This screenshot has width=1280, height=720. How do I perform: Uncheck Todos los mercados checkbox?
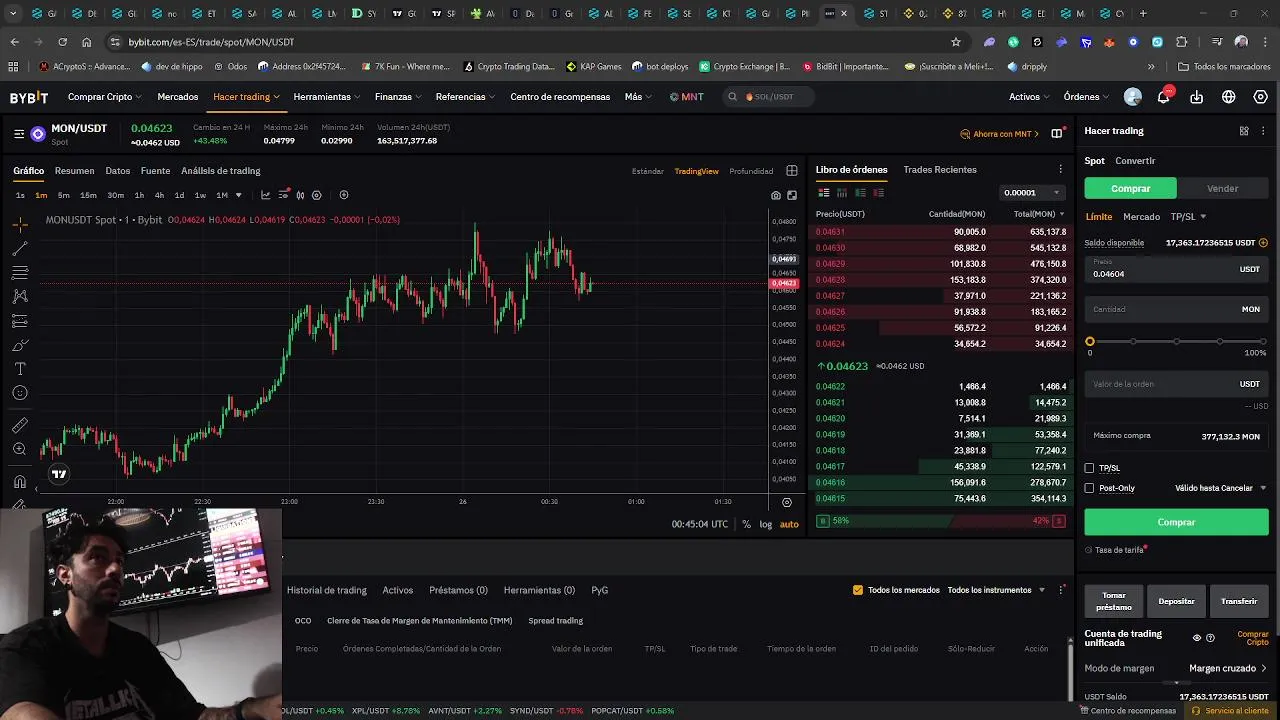coord(858,590)
